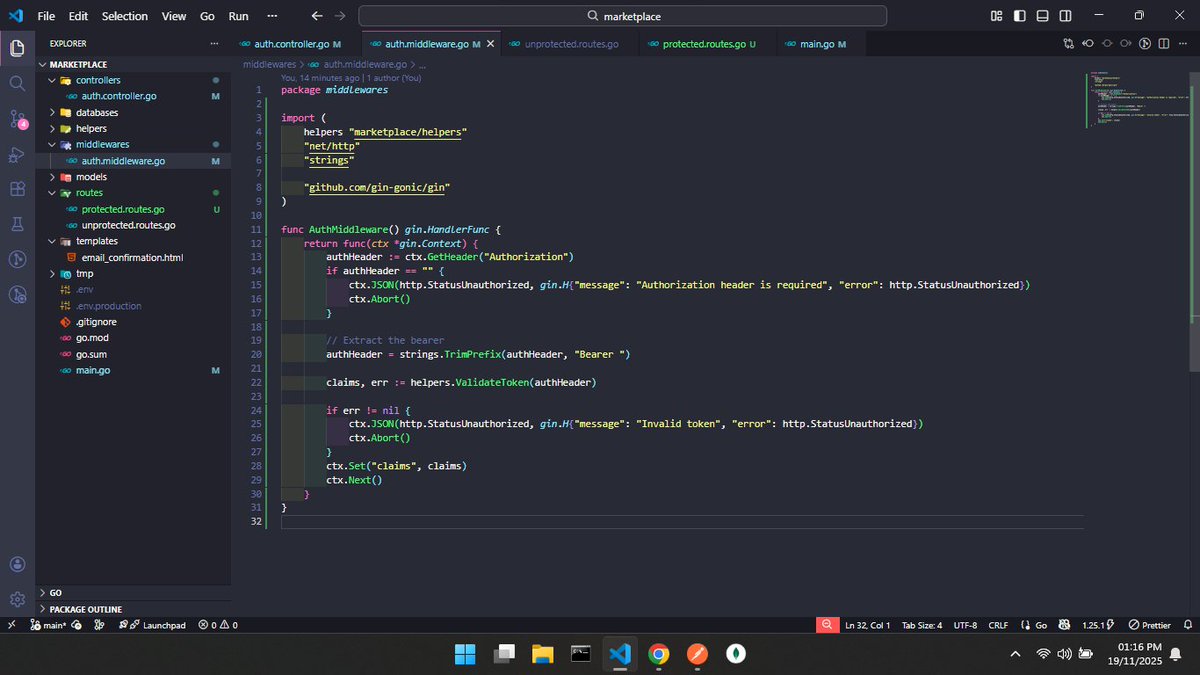
Task: Open the Source Control view
Action: 16,119
